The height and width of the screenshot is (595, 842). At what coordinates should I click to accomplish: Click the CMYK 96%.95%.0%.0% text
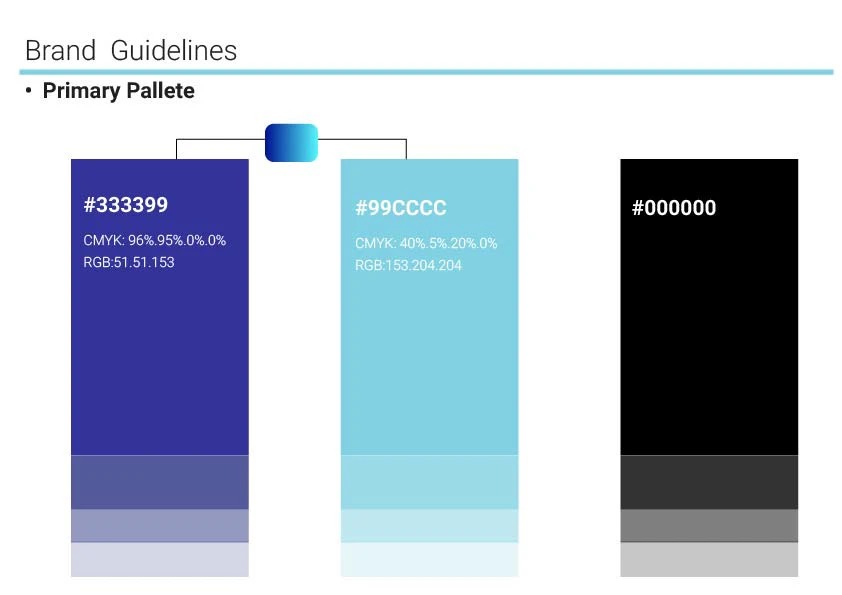click(x=155, y=240)
